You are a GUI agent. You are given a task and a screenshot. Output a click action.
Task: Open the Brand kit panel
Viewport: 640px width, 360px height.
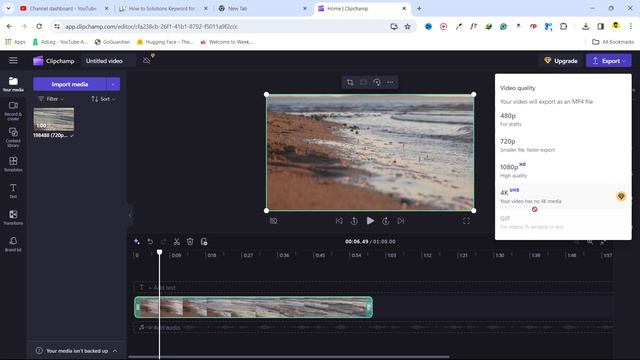(x=13, y=244)
